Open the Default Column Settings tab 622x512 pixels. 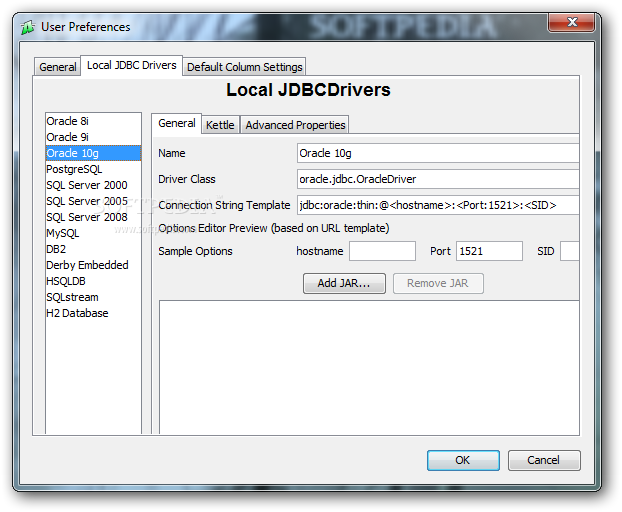click(244, 67)
